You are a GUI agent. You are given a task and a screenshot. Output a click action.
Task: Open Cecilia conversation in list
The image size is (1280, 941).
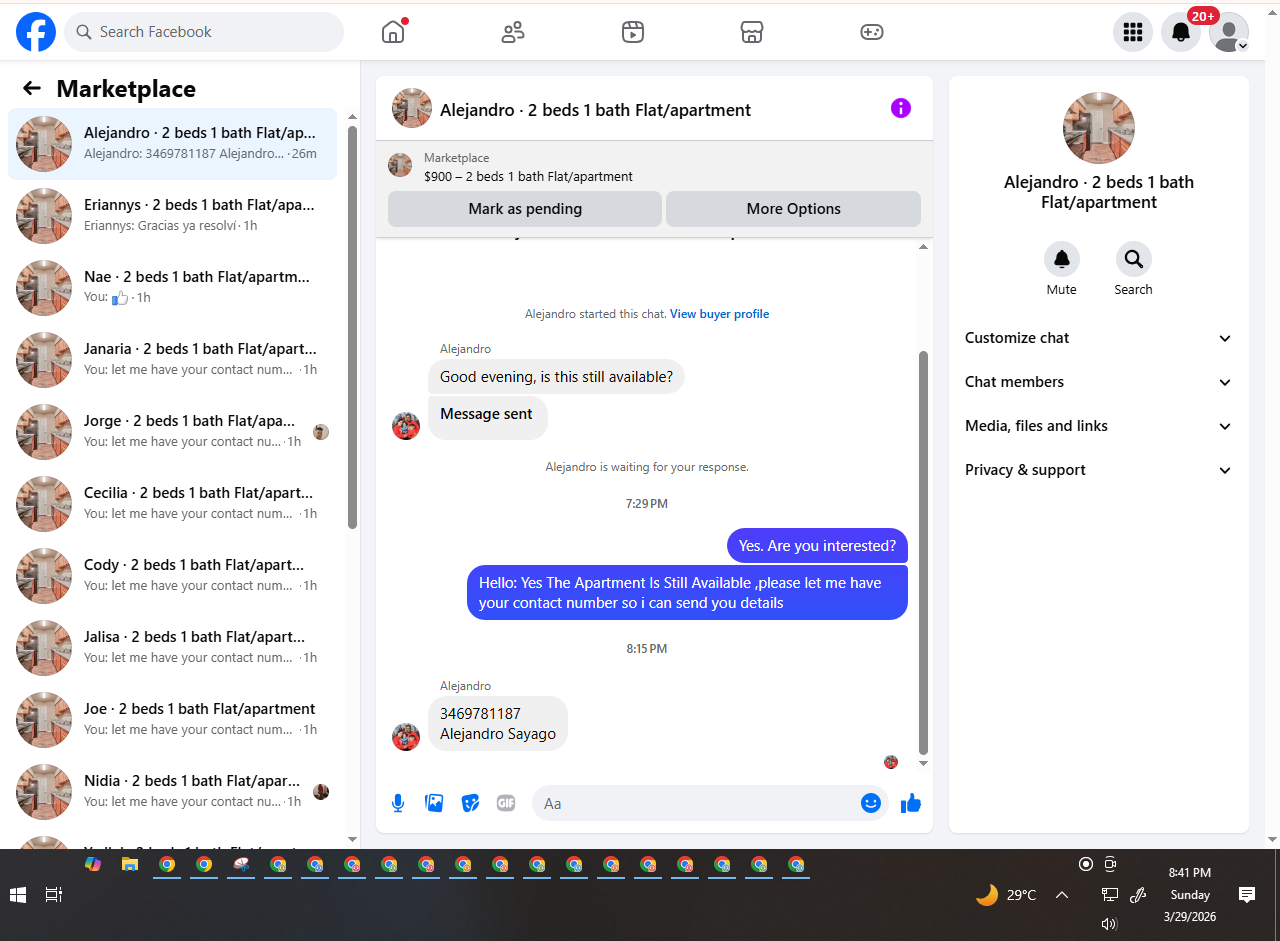pyautogui.click(x=173, y=504)
